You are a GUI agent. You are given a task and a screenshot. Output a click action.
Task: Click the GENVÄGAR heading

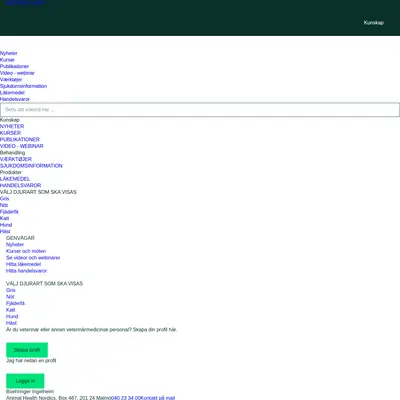[x=20, y=238]
